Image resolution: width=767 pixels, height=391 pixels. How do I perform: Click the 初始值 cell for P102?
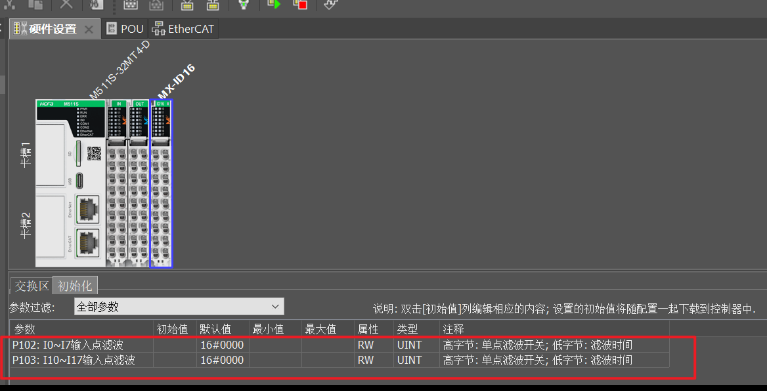pyautogui.click(x=175, y=345)
